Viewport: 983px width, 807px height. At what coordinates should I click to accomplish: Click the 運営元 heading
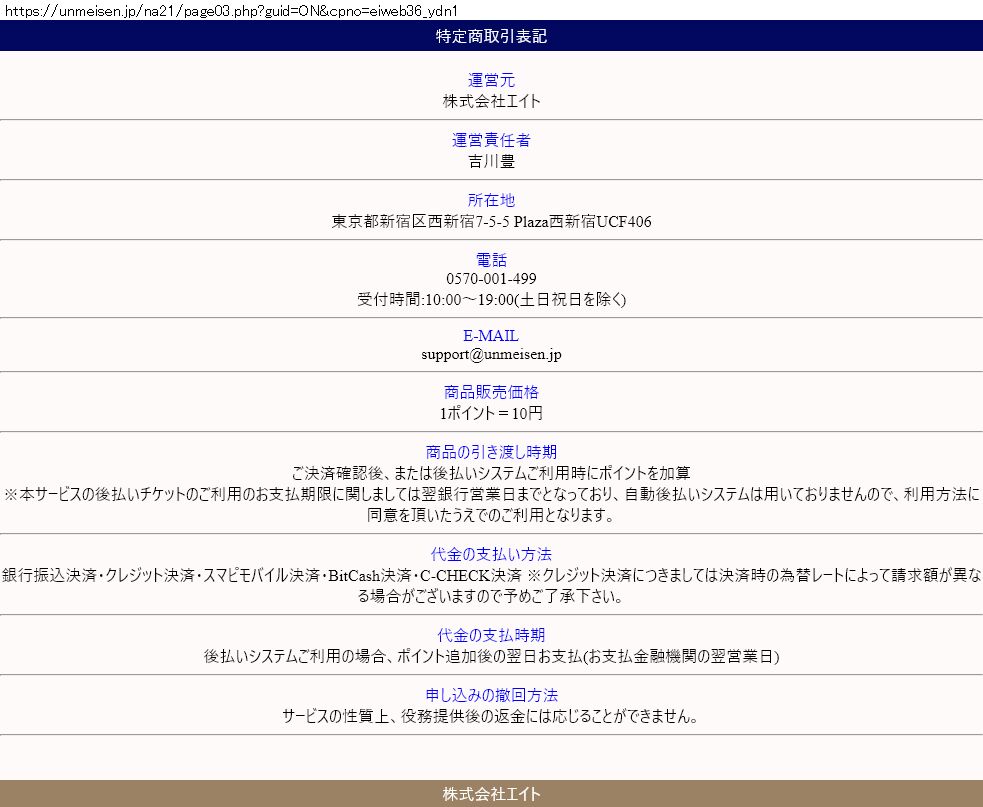pos(491,80)
